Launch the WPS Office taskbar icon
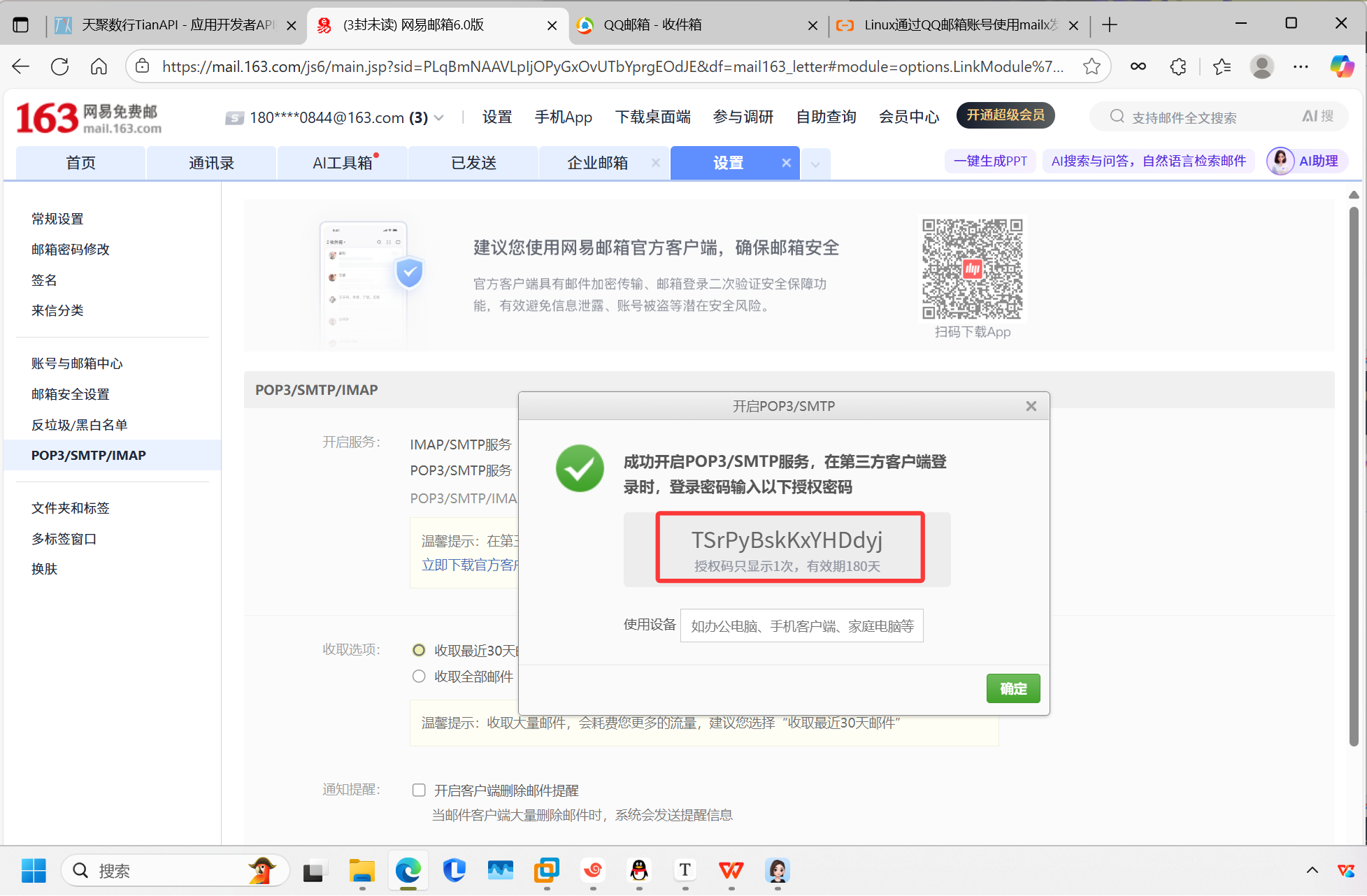Screen dimensions: 1367x896 pyautogui.click(x=731, y=870)
